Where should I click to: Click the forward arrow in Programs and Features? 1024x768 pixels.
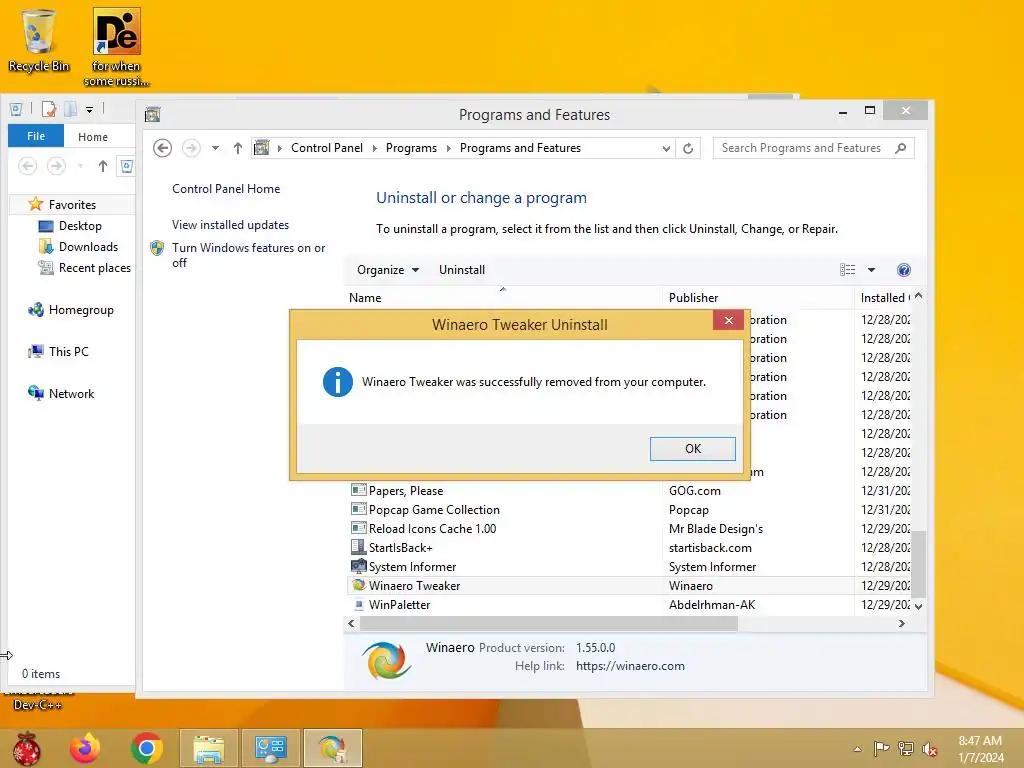191,148
